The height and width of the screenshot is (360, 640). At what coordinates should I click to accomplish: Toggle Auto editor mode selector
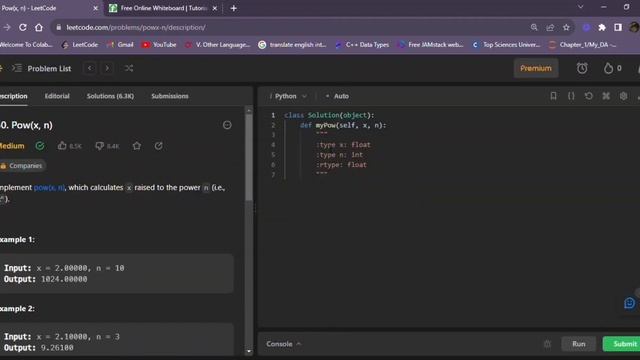(x=337, y=96)
